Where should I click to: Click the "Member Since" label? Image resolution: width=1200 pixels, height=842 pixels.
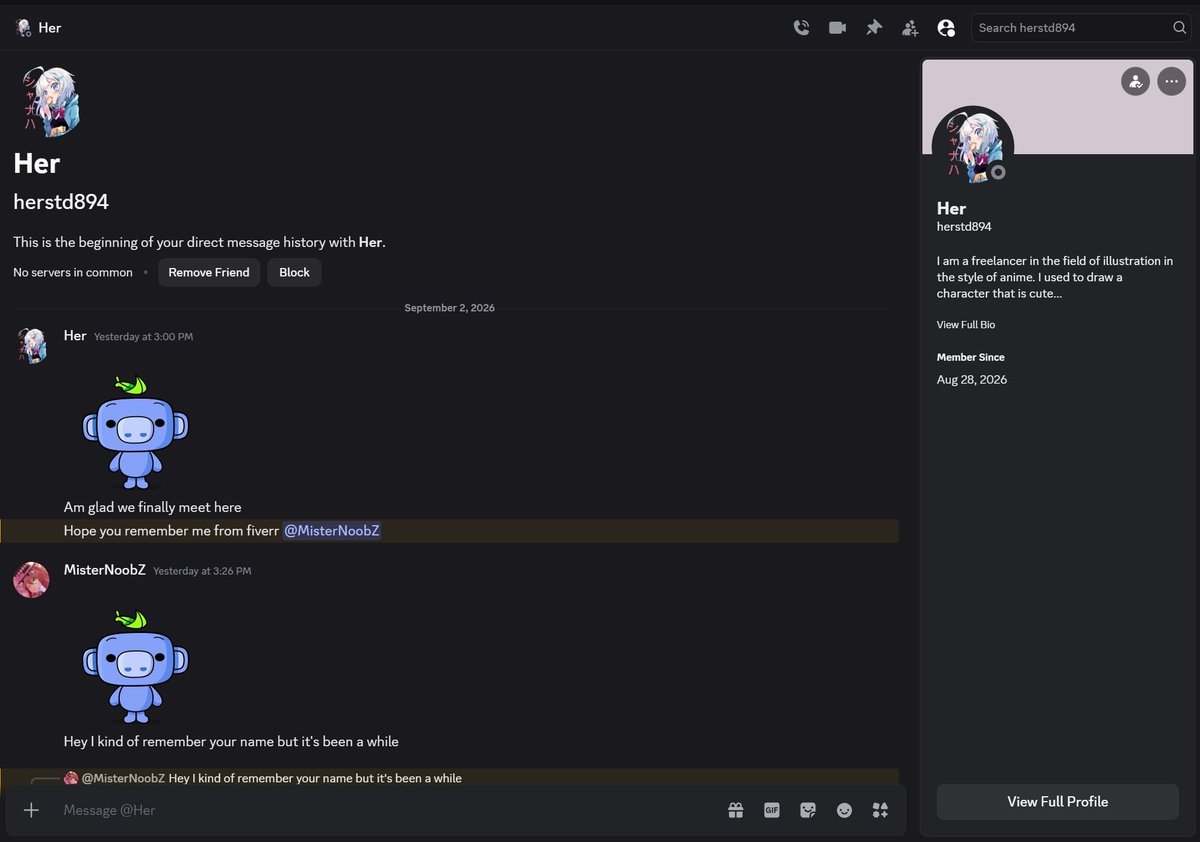point(971,357)
